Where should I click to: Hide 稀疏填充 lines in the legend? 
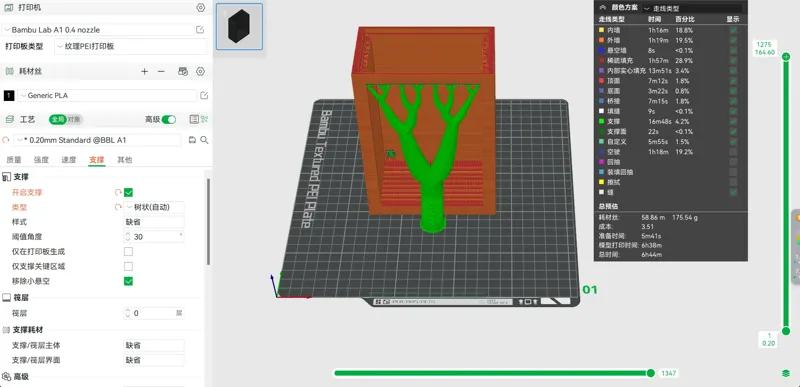733,61
